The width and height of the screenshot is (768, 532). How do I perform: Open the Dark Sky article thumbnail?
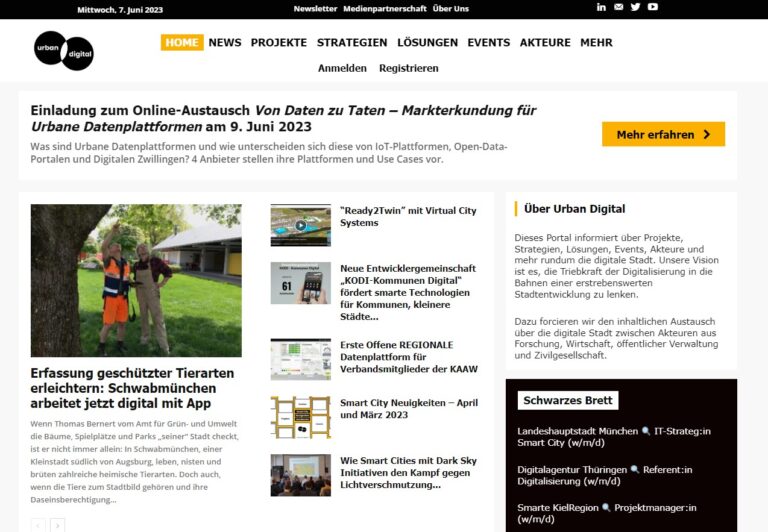click(x=301, y=475)
